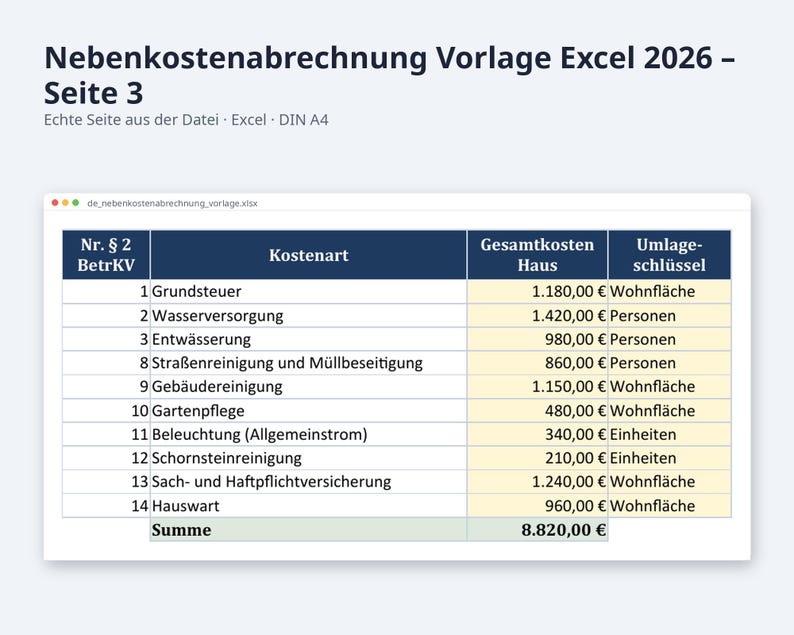Click the subtitle 'Echte Seite aus der Datei'
The height and width of the screenshot is (635, 794).
(x=131, y=120)
